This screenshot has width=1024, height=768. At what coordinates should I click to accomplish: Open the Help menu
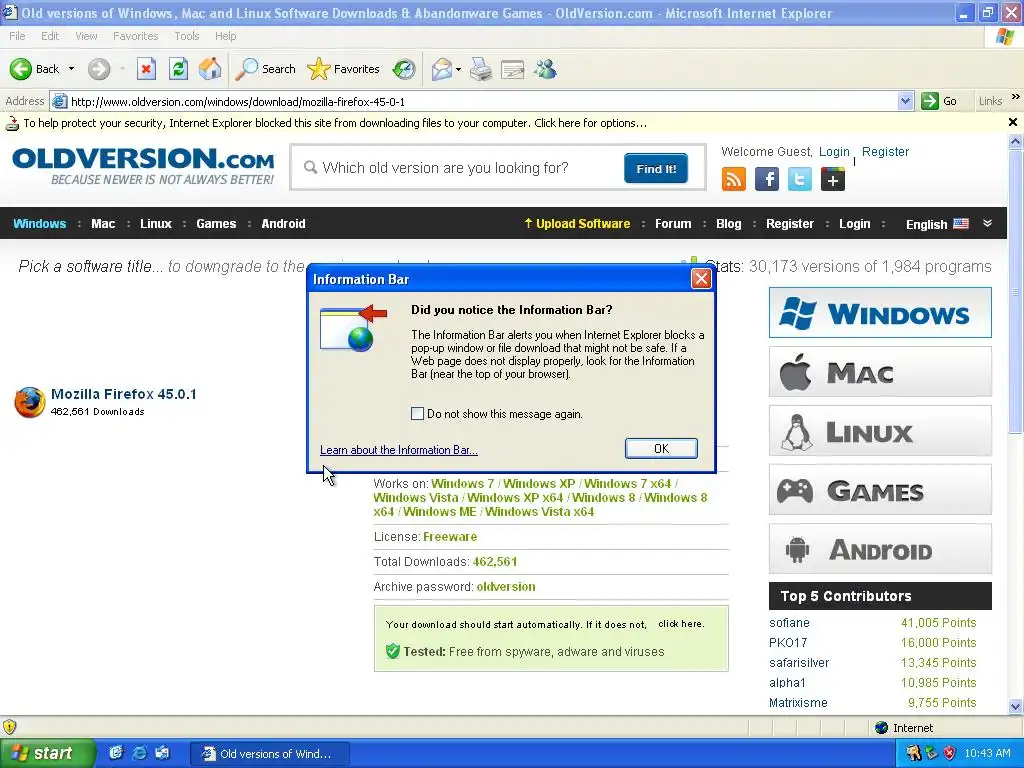(225, 36)
